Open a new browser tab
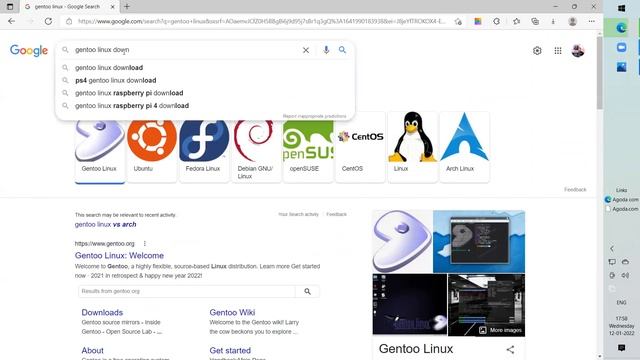This screenshot has height=360, width=640. tap(127, 7)
